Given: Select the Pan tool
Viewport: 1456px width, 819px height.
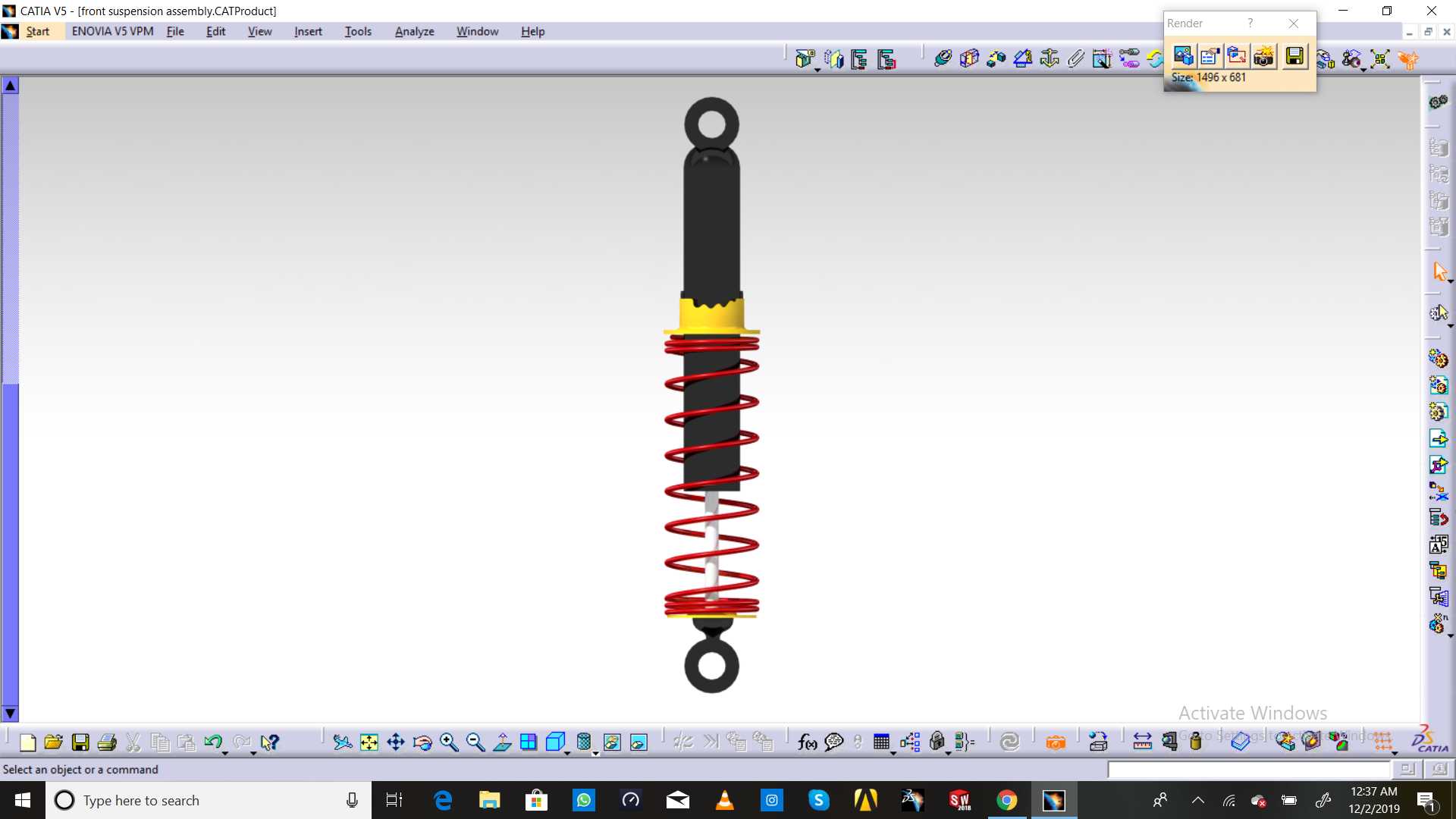Looking at the screenshot, I should point(396,742).
